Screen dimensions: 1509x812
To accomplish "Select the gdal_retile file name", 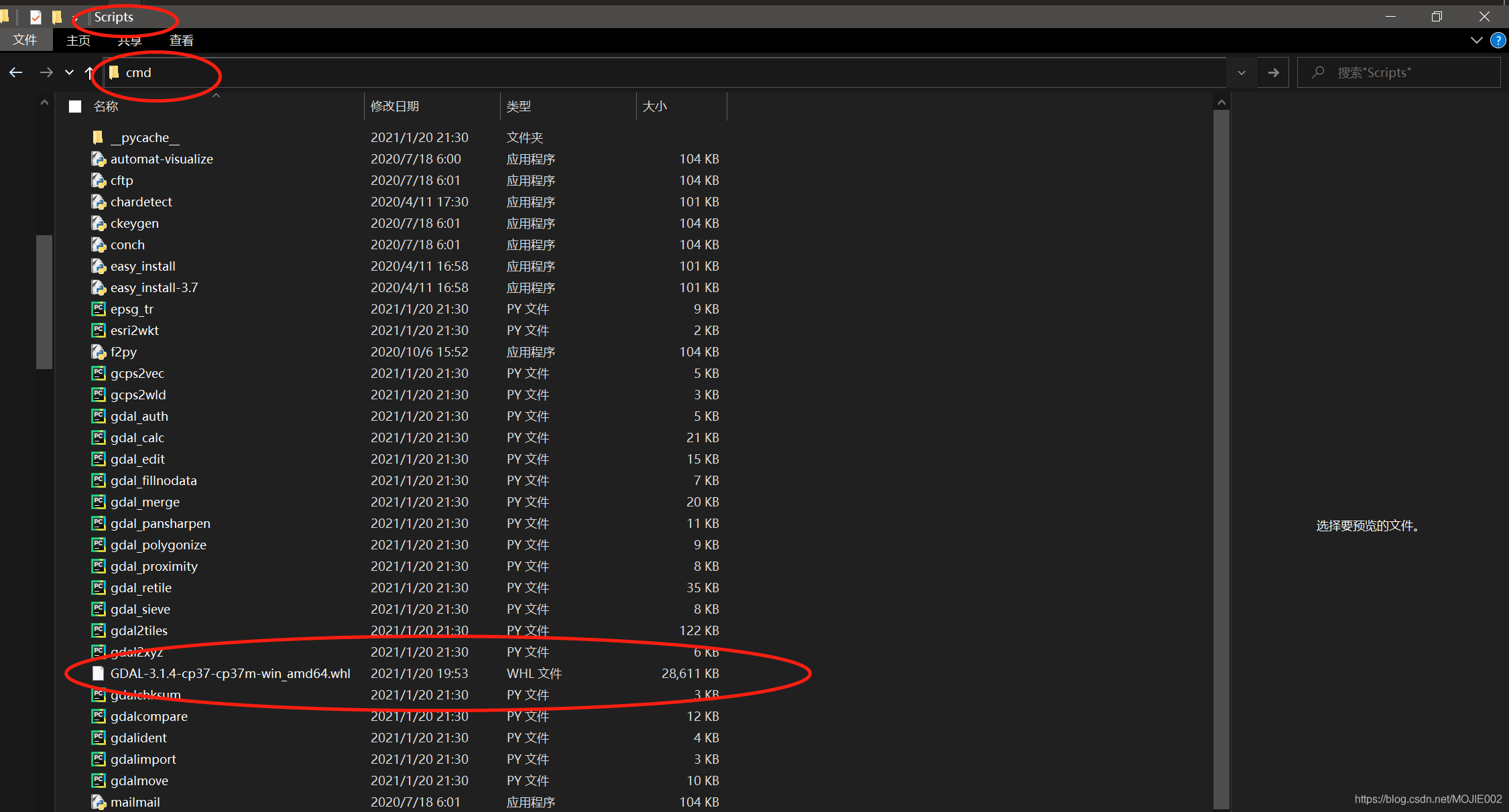I will (x=141, y=588).
